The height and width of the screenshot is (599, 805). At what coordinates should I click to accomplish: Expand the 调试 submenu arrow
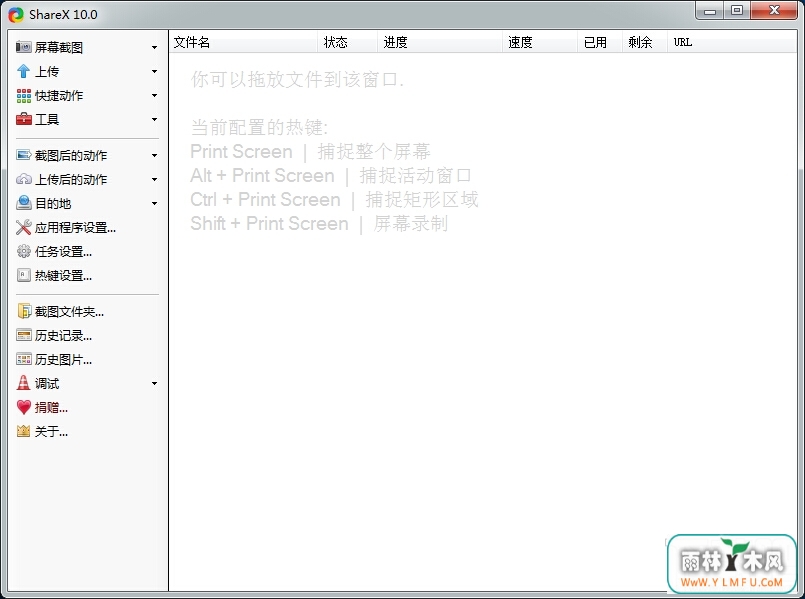(x=154, y=383)
